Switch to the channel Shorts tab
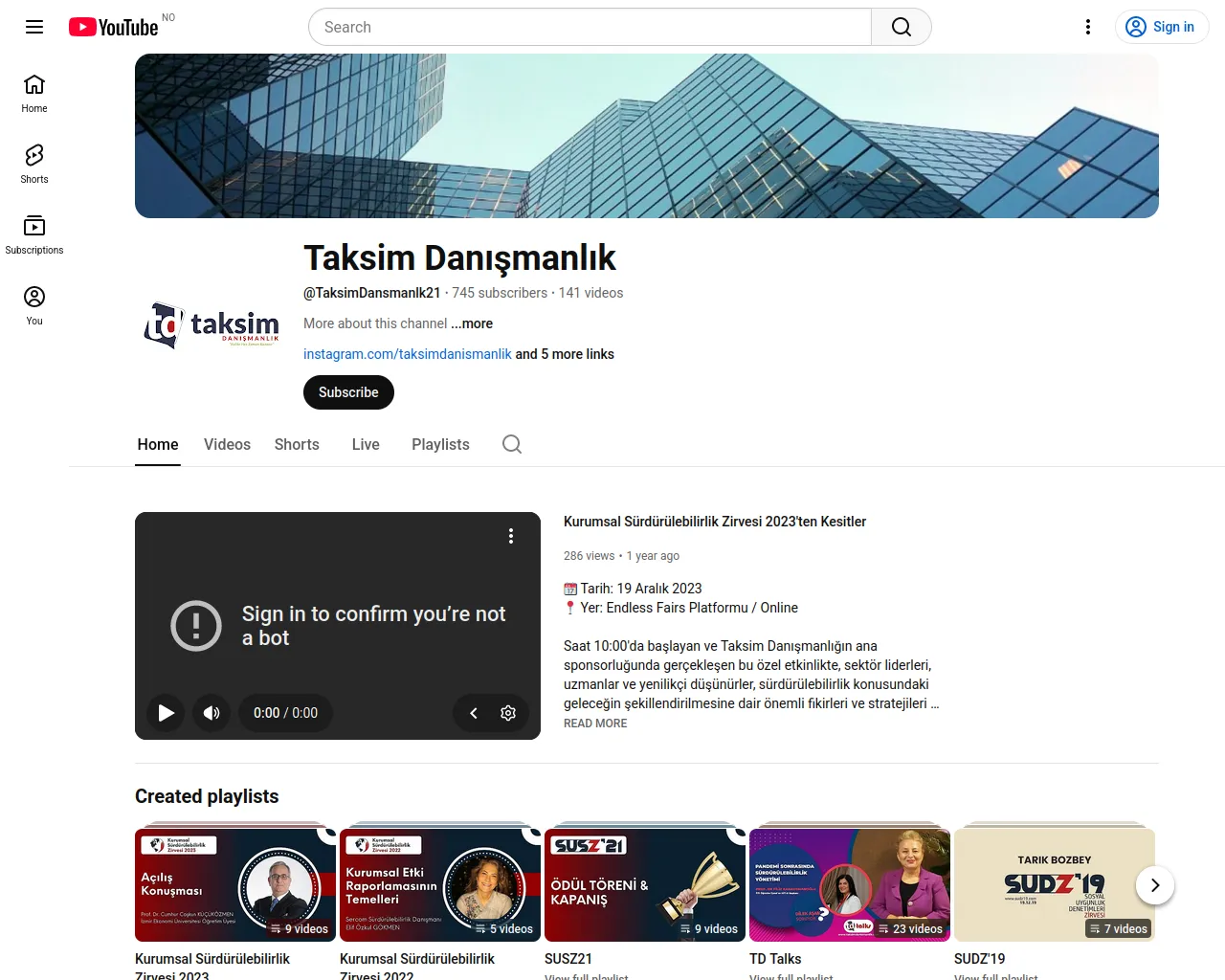Image resolution: width=1225 pixels, height=980 pixels. coord(297,444)
